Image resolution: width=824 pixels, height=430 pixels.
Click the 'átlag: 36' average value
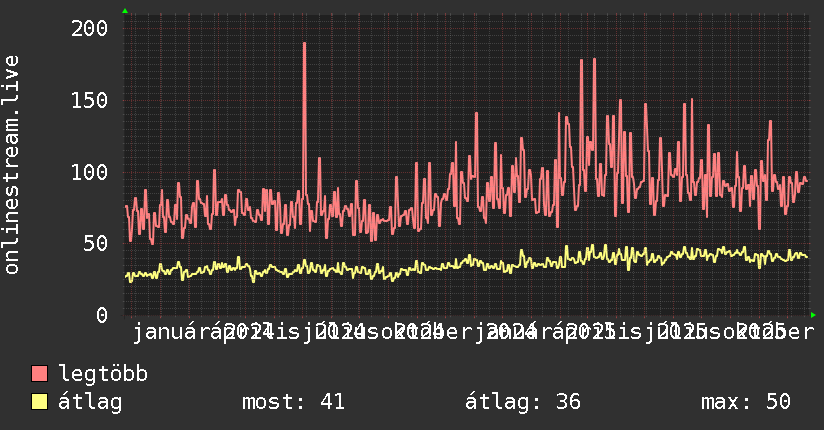(x=523, y=402)
